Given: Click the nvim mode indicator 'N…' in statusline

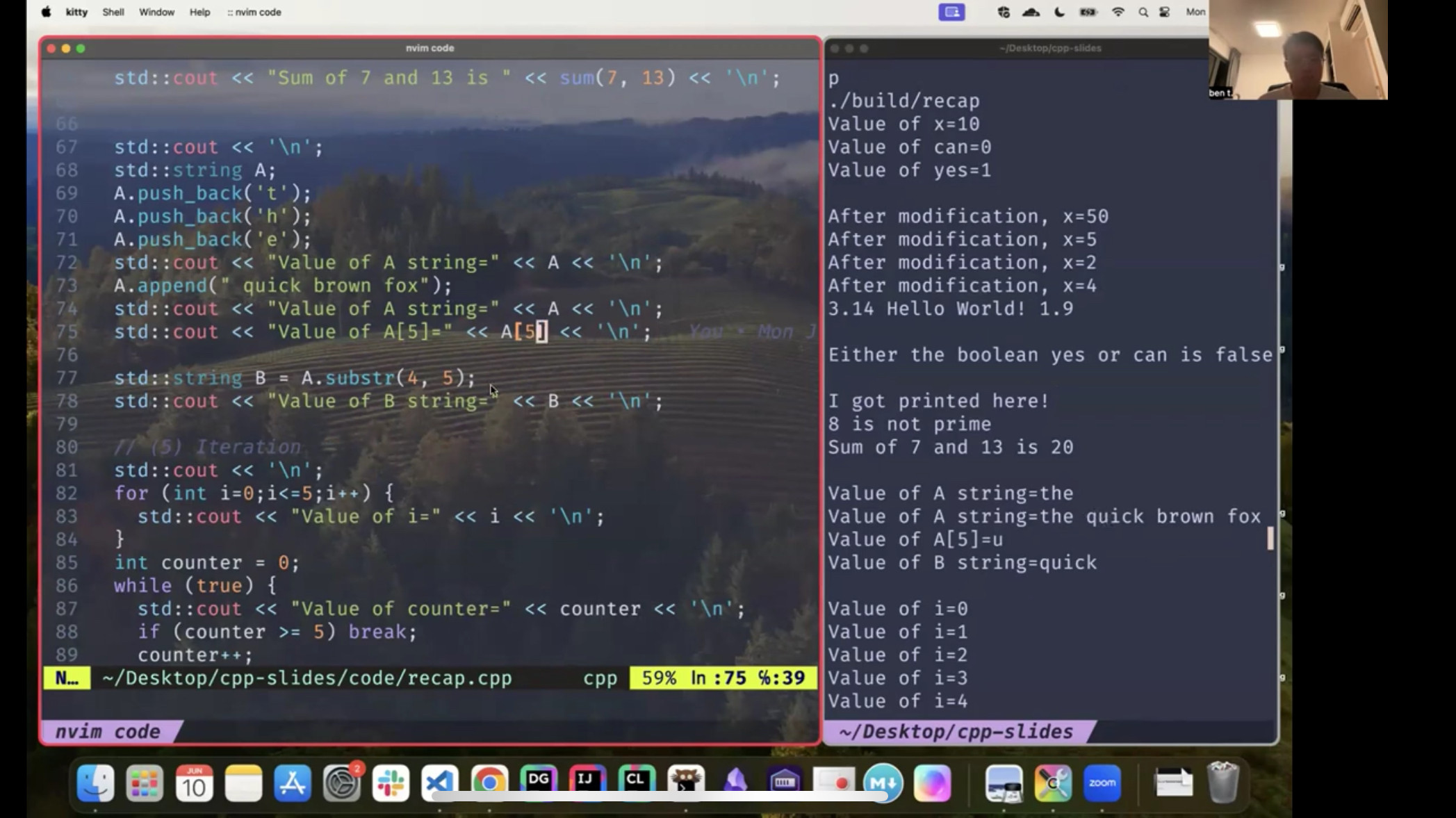Looking at the screenshot, I should pos(67,678).
